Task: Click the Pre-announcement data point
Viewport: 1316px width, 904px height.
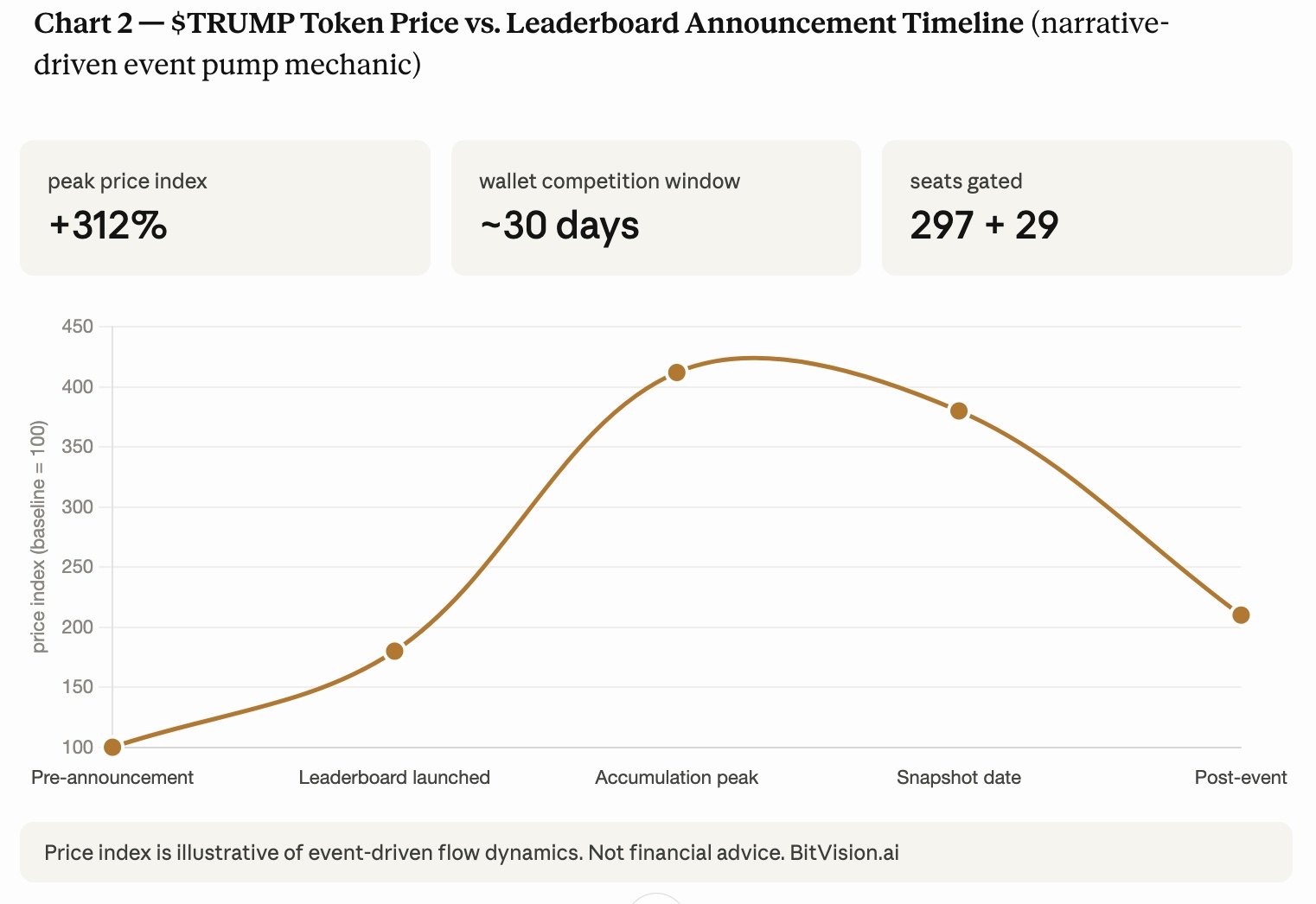Action: pyautogui.click(x=112, y=747)
